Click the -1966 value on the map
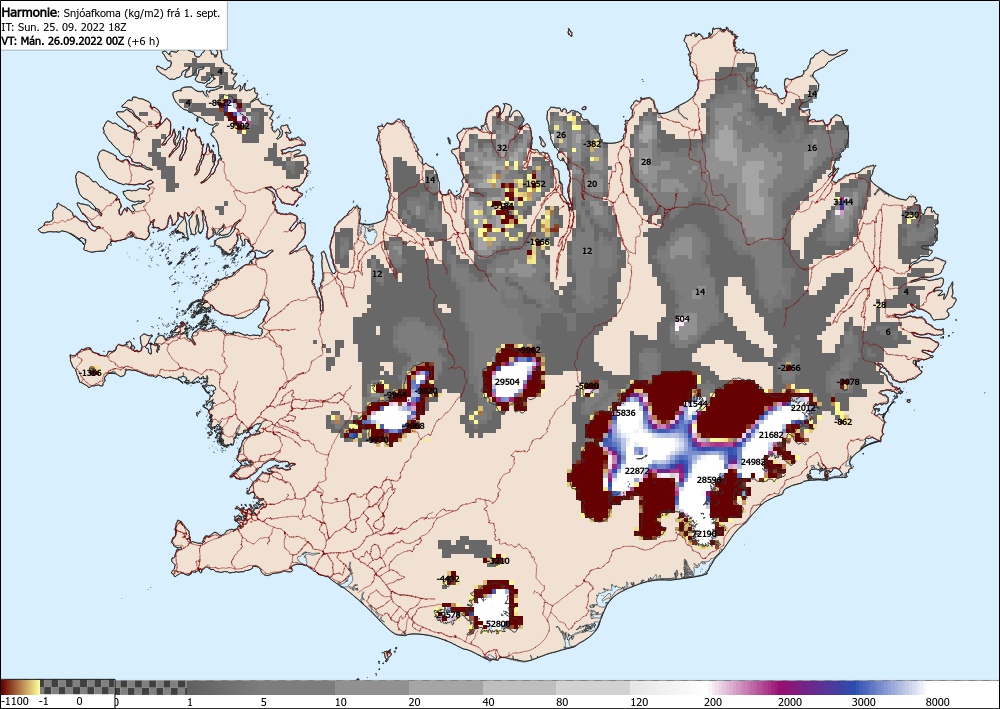 (x=538, y=242)
